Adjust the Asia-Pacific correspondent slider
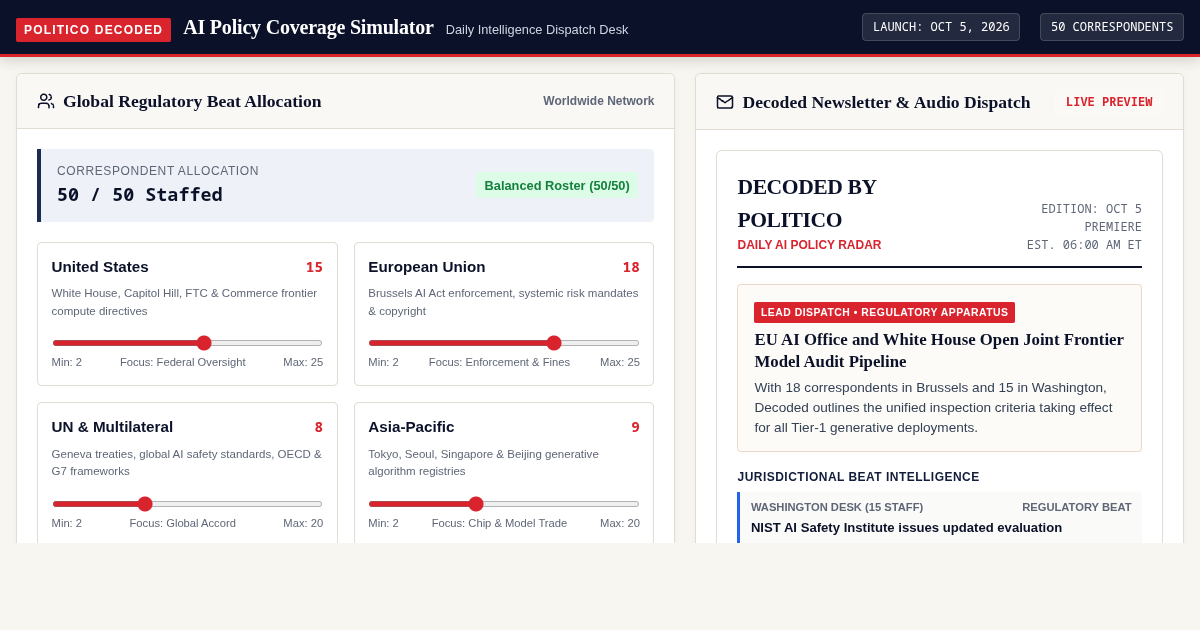Viewport: 1200px width, 630px height. point(504,504)
